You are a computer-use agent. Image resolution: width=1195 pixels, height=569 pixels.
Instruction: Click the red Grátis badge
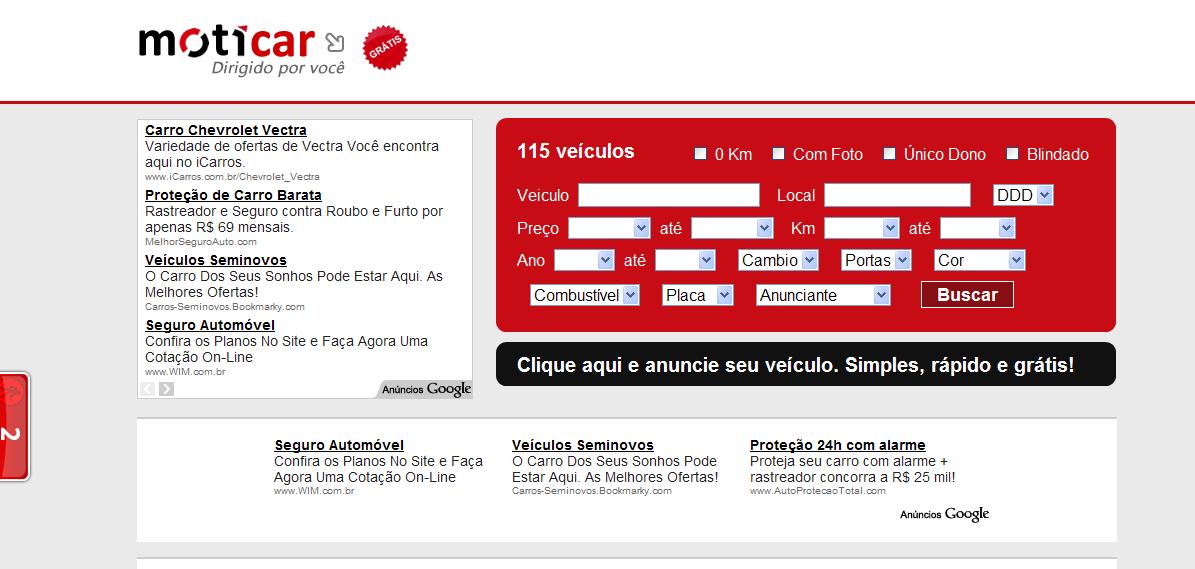385,48
